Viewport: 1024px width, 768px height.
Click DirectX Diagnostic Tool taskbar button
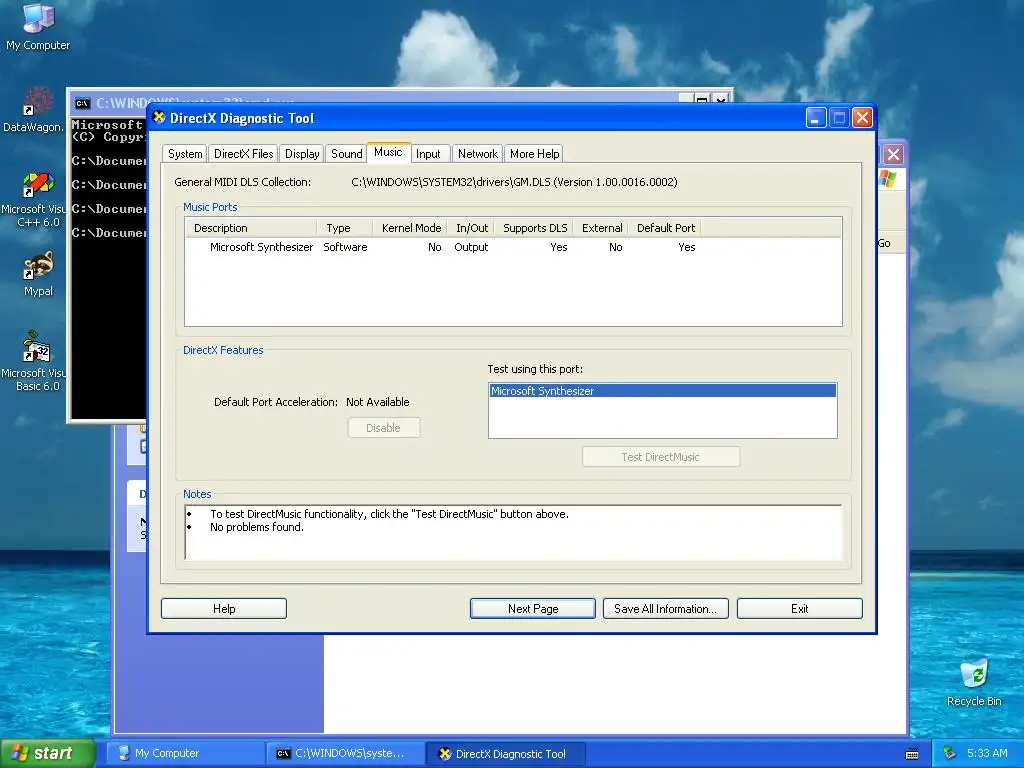[x=505, y=754]
